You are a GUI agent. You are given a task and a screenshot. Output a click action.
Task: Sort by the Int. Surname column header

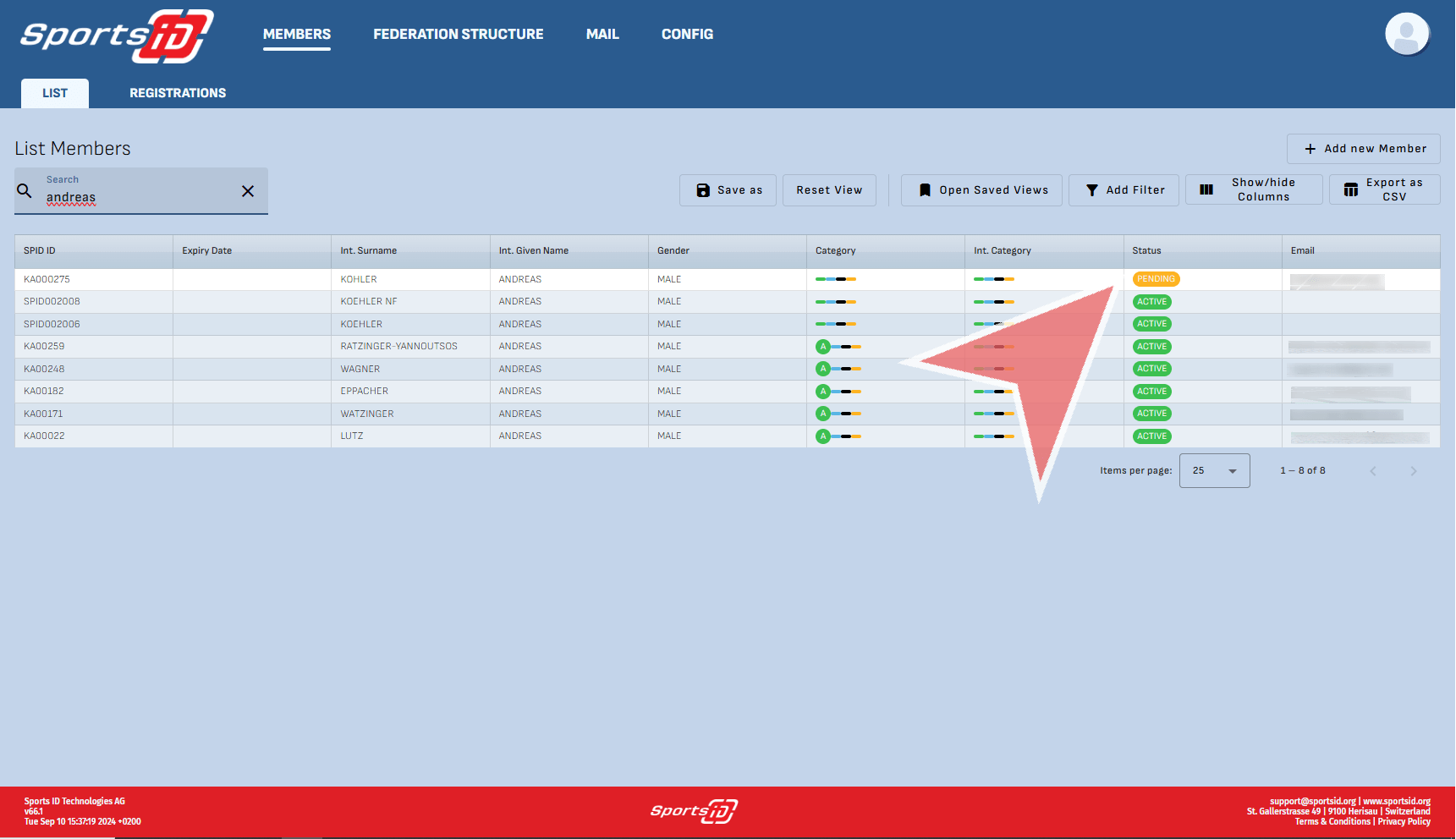pos(369,251)
